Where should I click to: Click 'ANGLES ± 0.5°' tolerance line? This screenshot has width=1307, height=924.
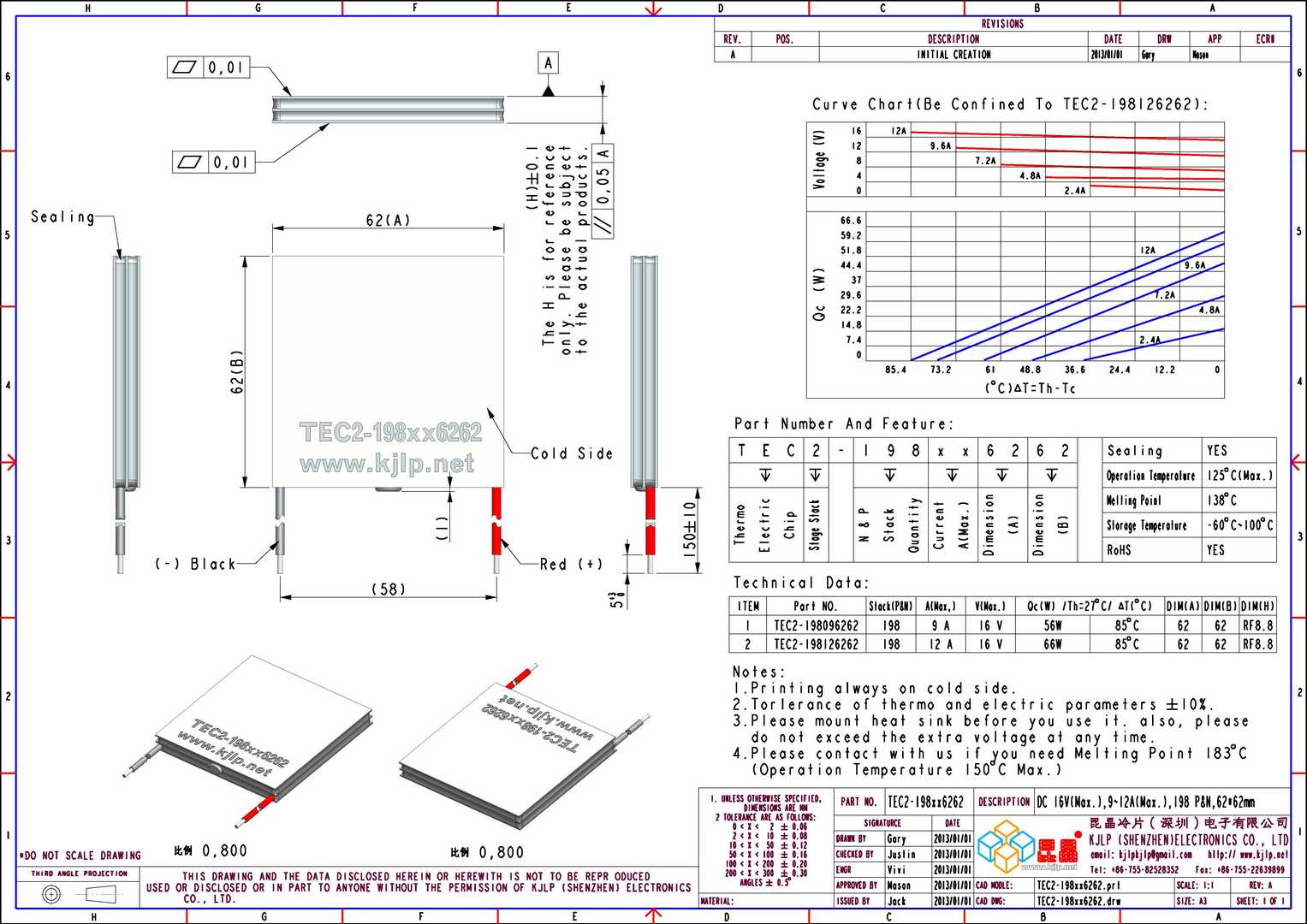coord(764,882)
